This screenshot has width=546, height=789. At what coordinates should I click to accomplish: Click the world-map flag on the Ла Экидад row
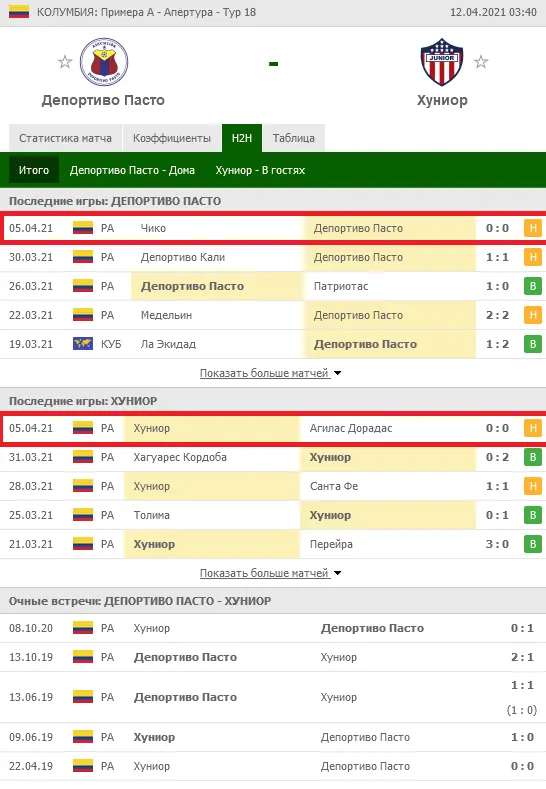point(83,344)
